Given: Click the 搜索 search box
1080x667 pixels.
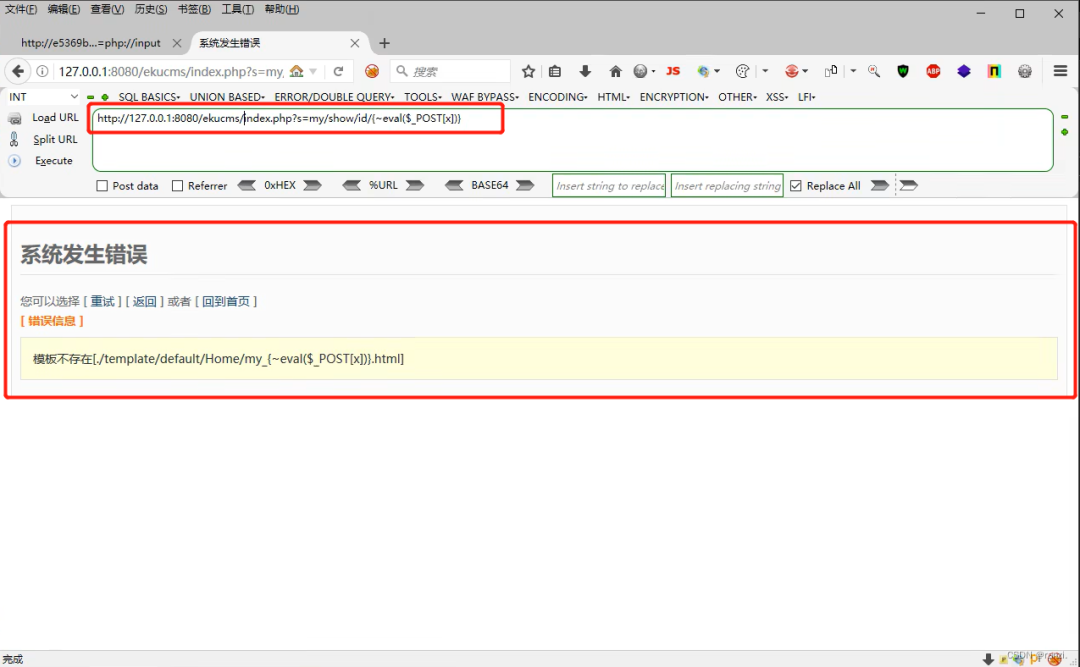Looking at the screenshot, I should pos(450,71).
